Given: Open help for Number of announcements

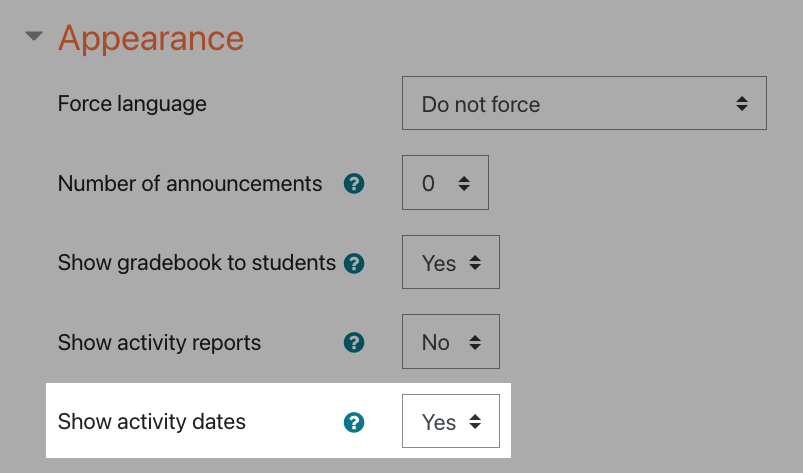Looking at the screenshot, I should pos(354,184).
